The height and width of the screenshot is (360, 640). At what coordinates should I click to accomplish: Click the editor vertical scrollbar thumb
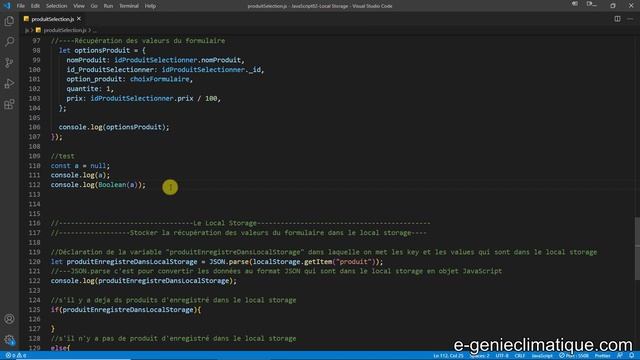(637, 249)
